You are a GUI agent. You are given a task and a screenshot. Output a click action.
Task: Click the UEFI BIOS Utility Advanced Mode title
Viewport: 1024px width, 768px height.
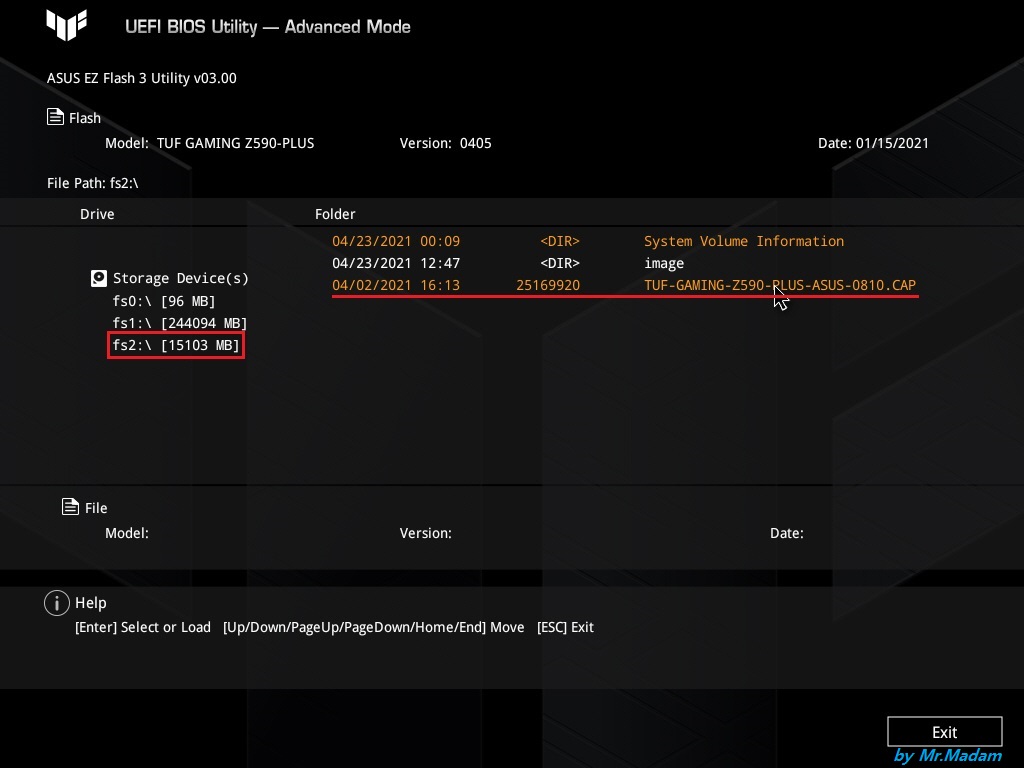(x=268, y=27)
